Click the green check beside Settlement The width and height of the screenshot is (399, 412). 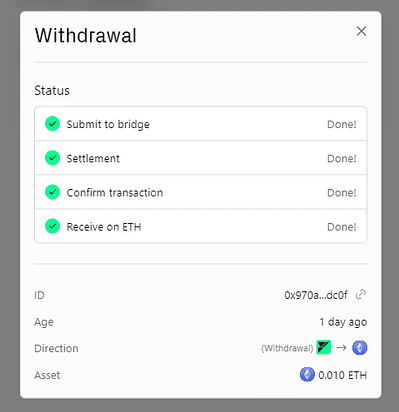[52, 158]
